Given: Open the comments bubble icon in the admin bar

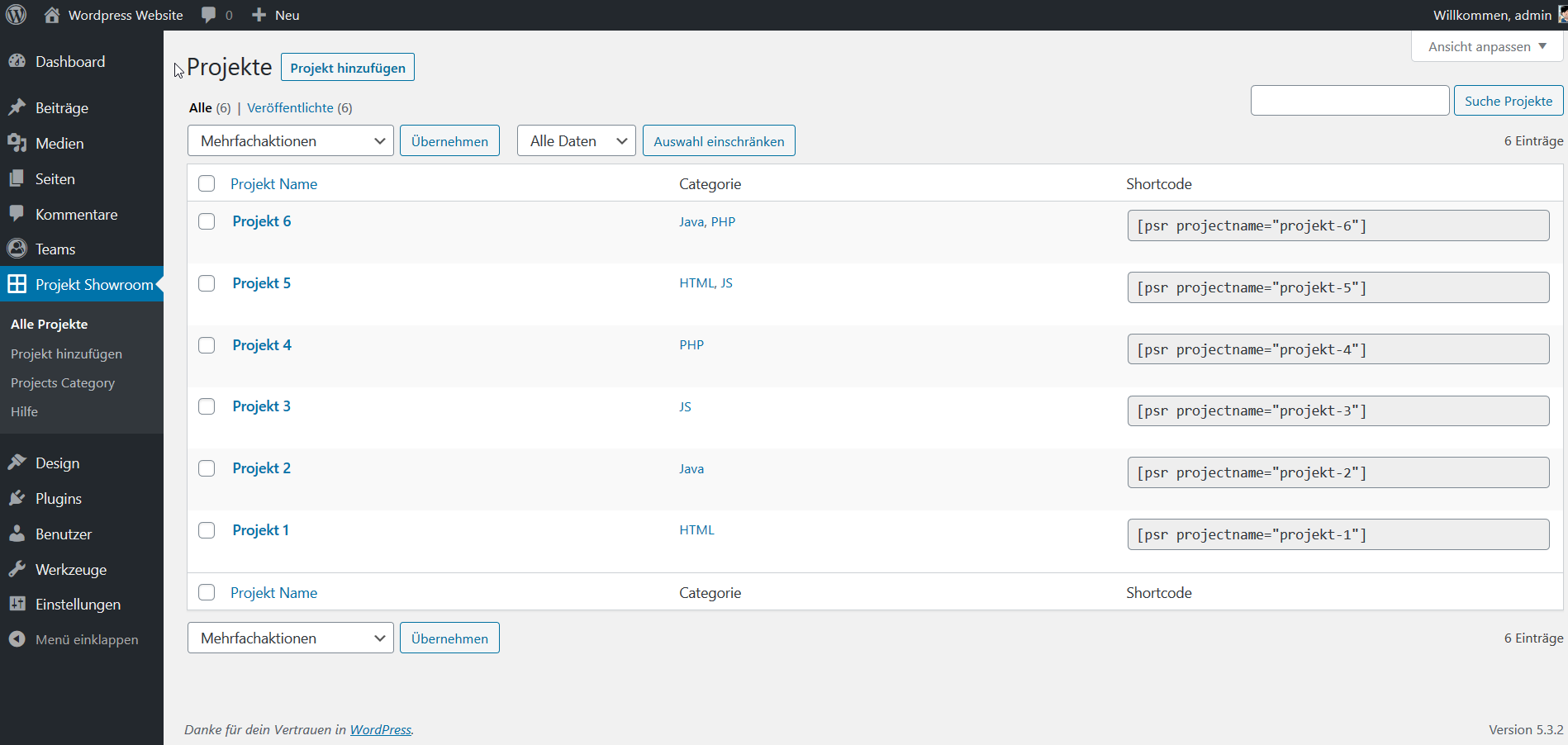Looking at the screenshot, I should click(208, 15).
